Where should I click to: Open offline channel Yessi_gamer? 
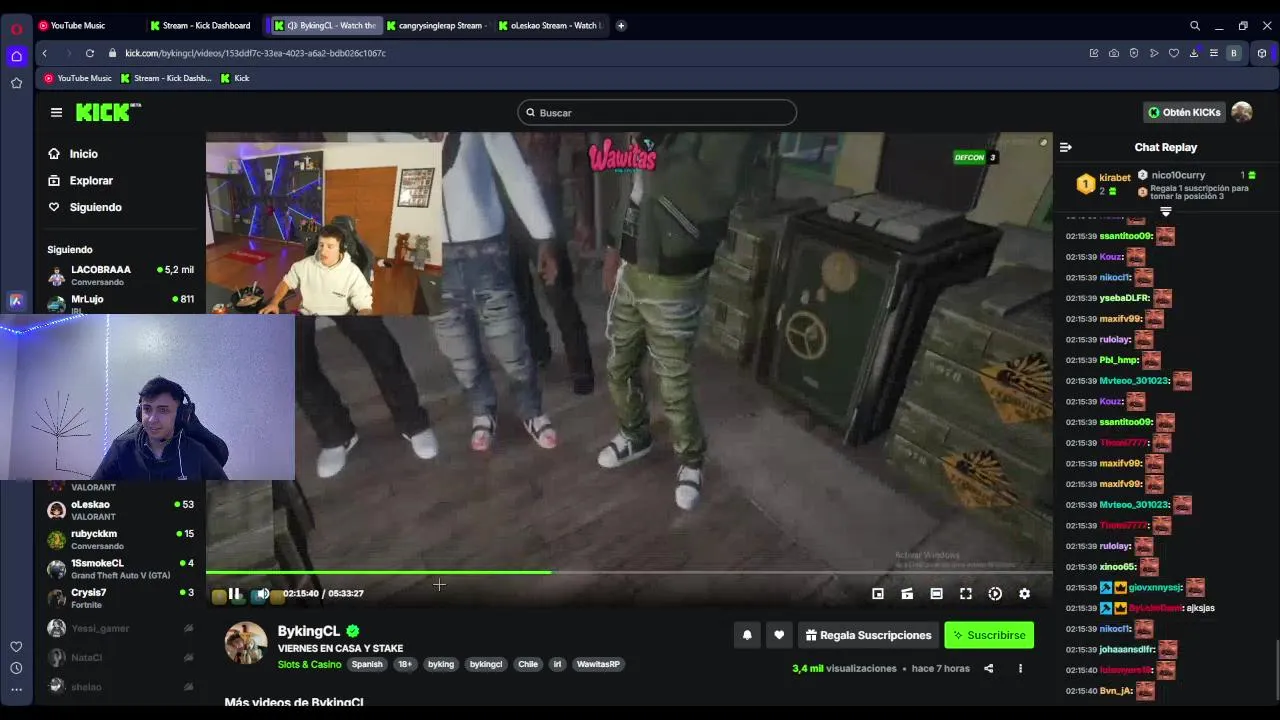120,628
